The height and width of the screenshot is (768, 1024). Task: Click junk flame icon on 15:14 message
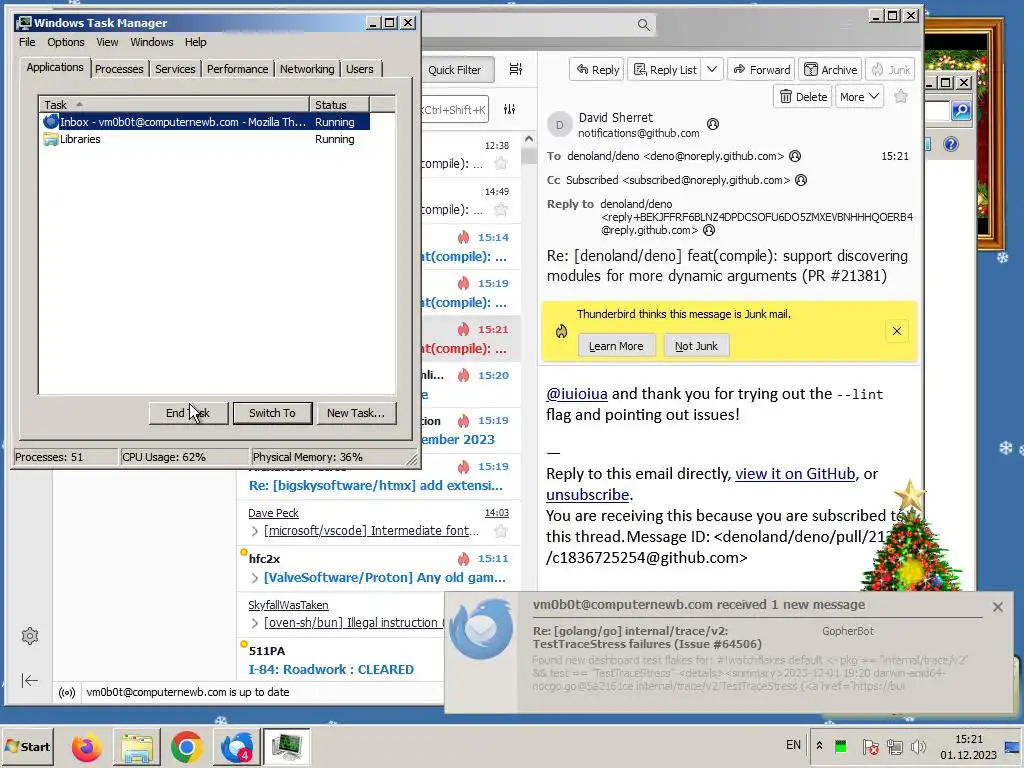pos(463,237)
